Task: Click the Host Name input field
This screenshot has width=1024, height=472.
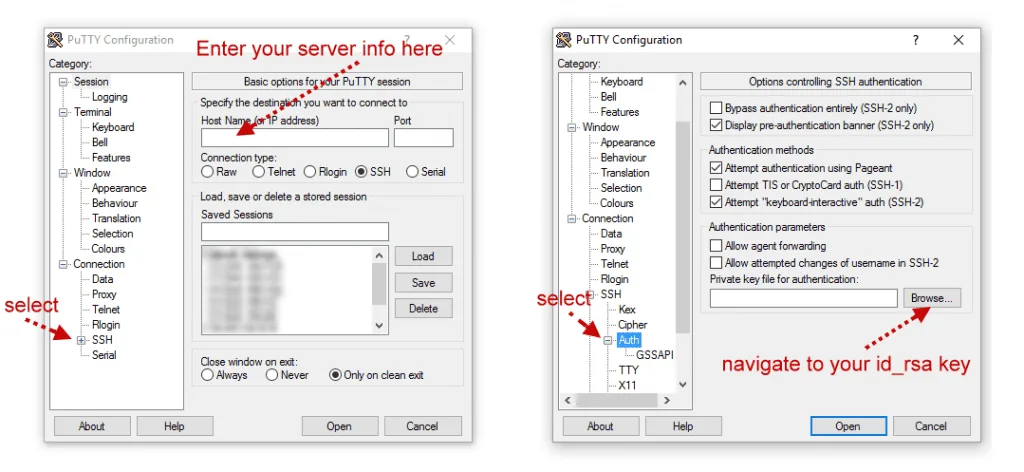Action: 295,138
